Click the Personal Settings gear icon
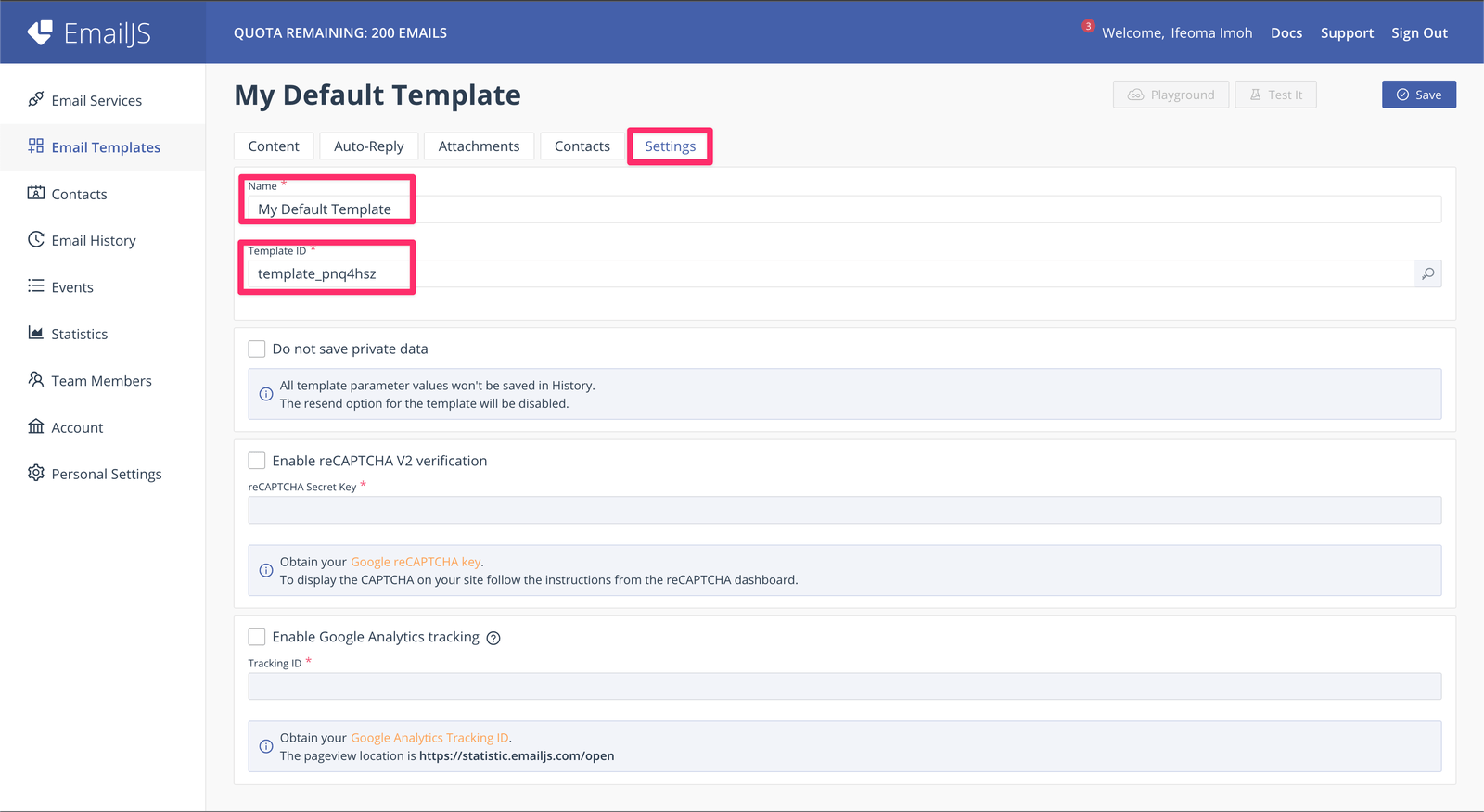Viewport: 1484px width, 812px height. [36, 473]
